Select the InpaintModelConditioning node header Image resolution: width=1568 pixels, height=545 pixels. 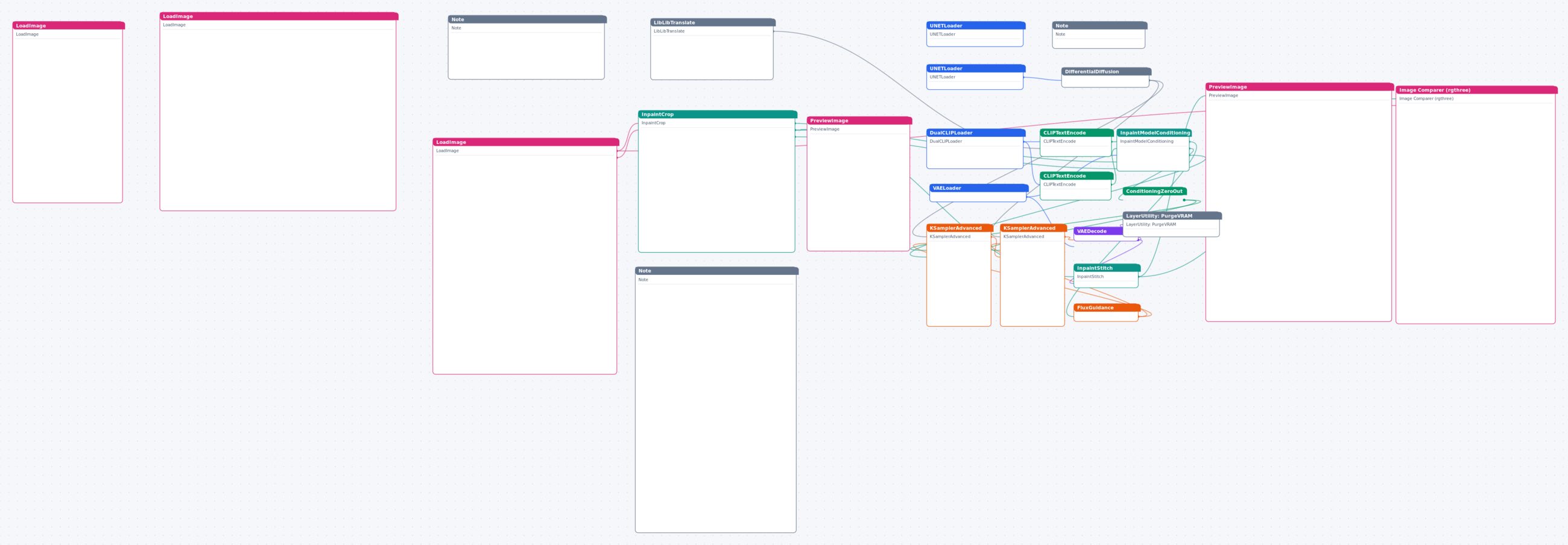click(x=1154, y=133)
